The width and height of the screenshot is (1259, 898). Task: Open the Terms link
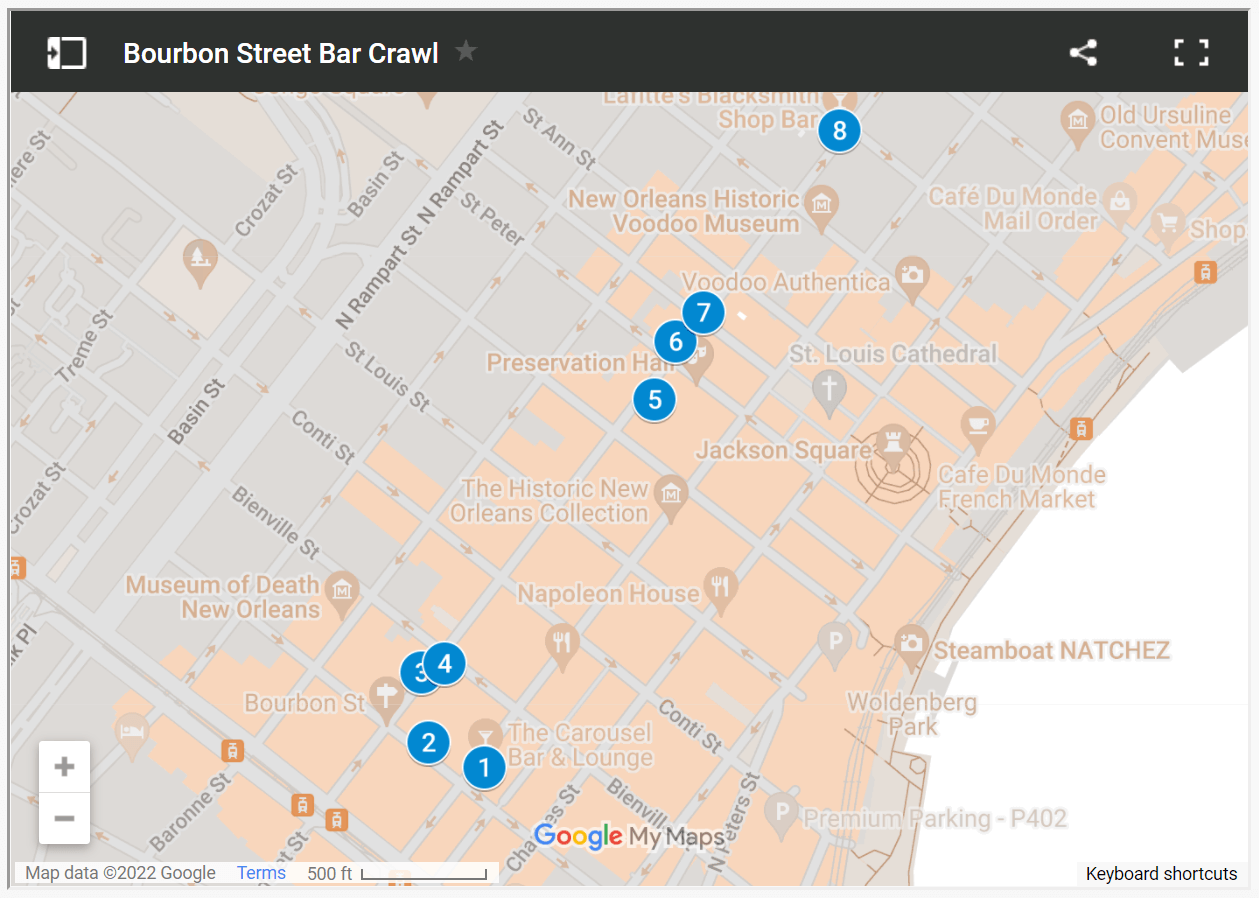click(260, 873)
